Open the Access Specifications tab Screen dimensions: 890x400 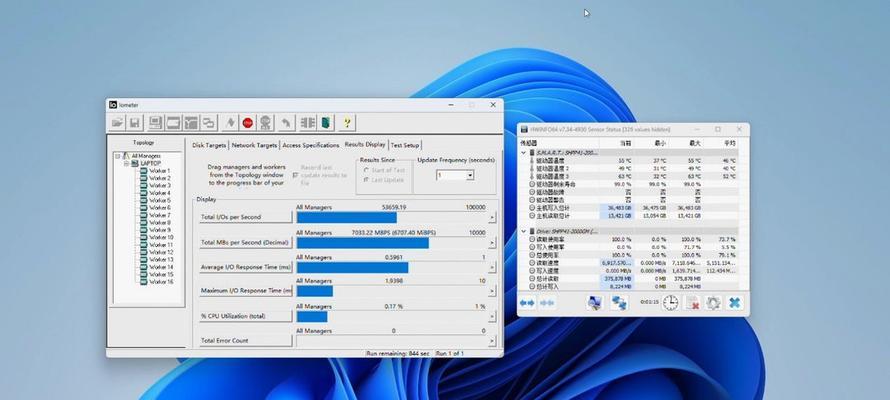310,145
